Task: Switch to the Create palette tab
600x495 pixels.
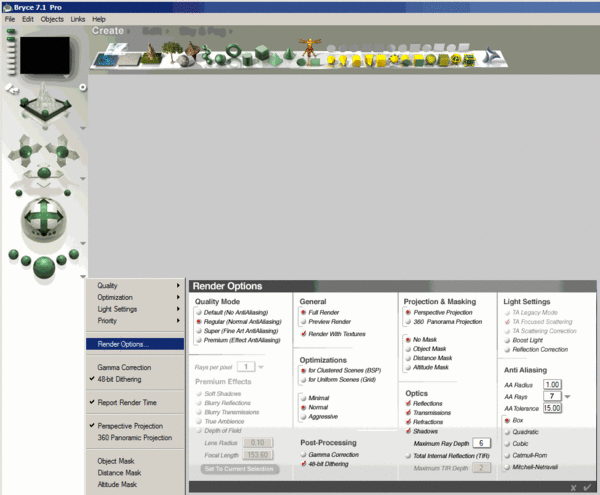Action: click(108, 31)
